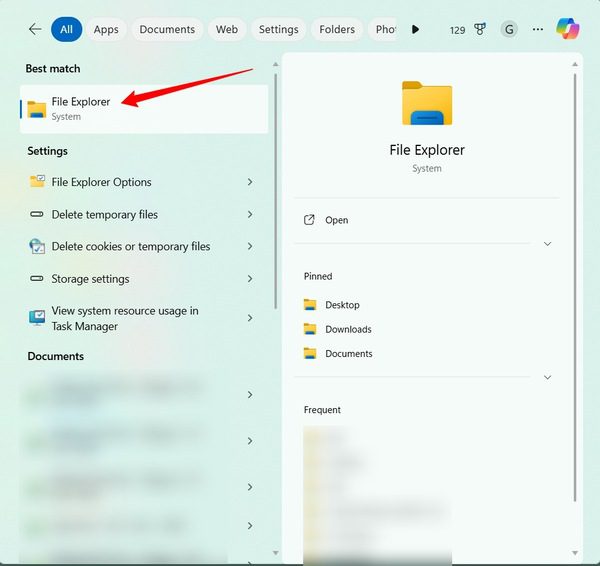Collapse actions with chevron below Open
Image resolution: width=600 pixels, height=566 pixels.
coord(548,244)
